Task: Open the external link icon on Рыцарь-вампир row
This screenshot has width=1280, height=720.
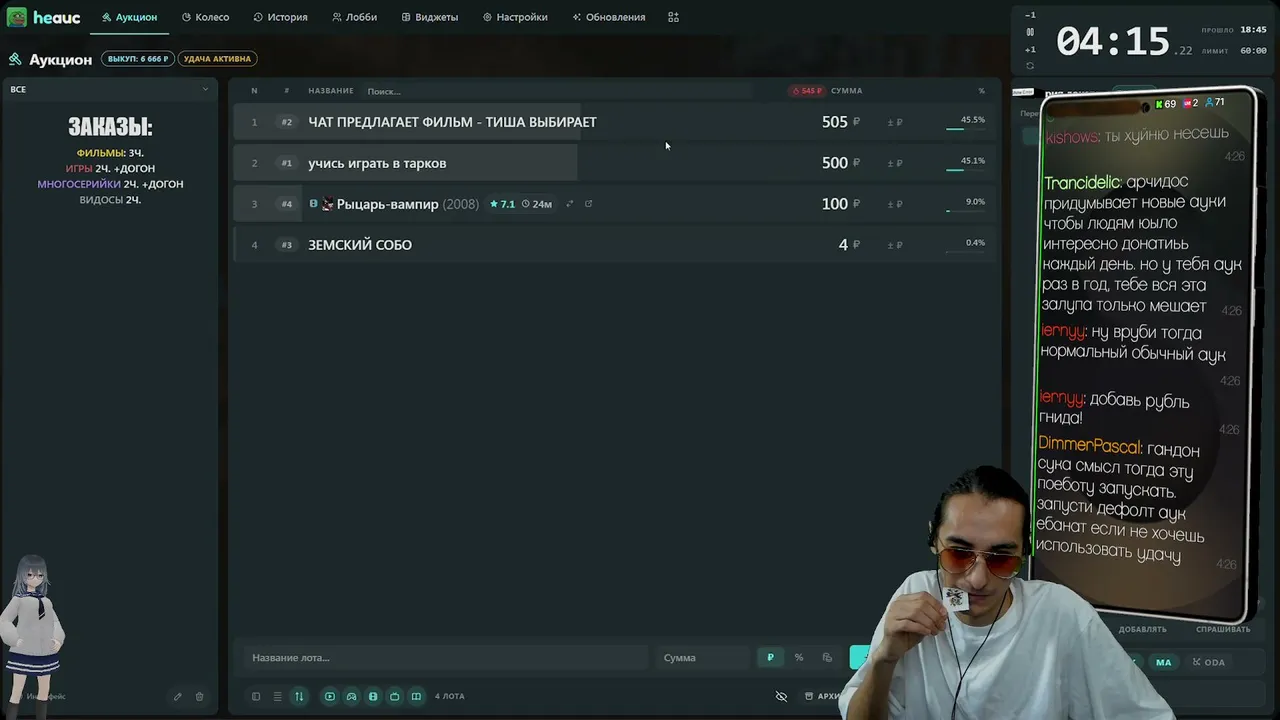Action: [x=588, y=204]
